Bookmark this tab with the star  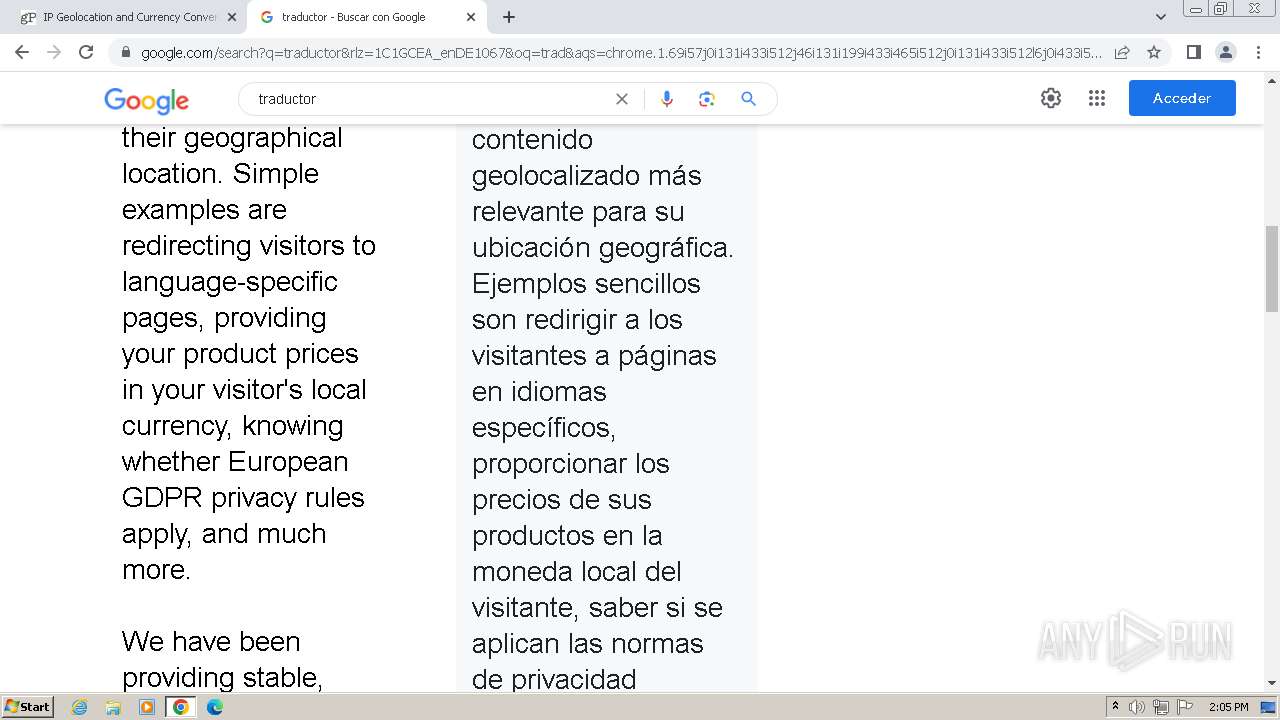(x=1154, y=52)
